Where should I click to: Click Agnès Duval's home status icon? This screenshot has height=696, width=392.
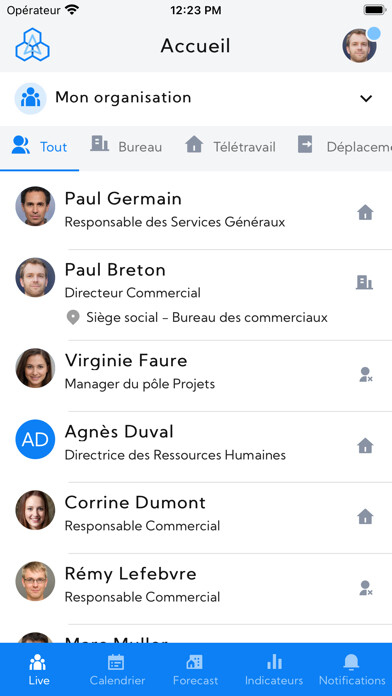365,445
